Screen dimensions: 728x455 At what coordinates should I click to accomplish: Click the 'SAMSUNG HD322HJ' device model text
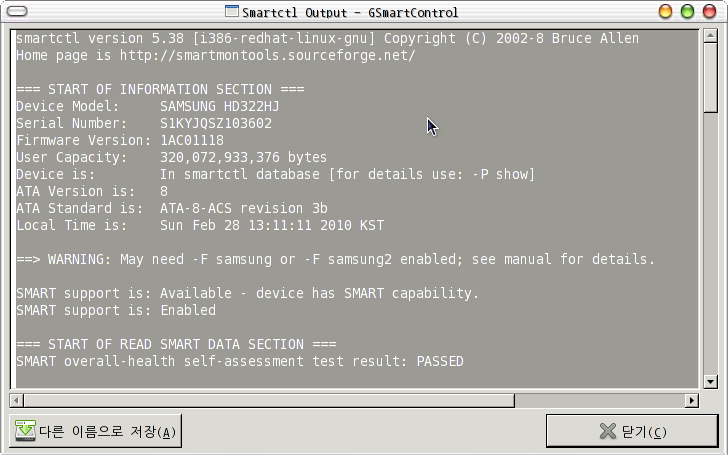tap(220, 106)
